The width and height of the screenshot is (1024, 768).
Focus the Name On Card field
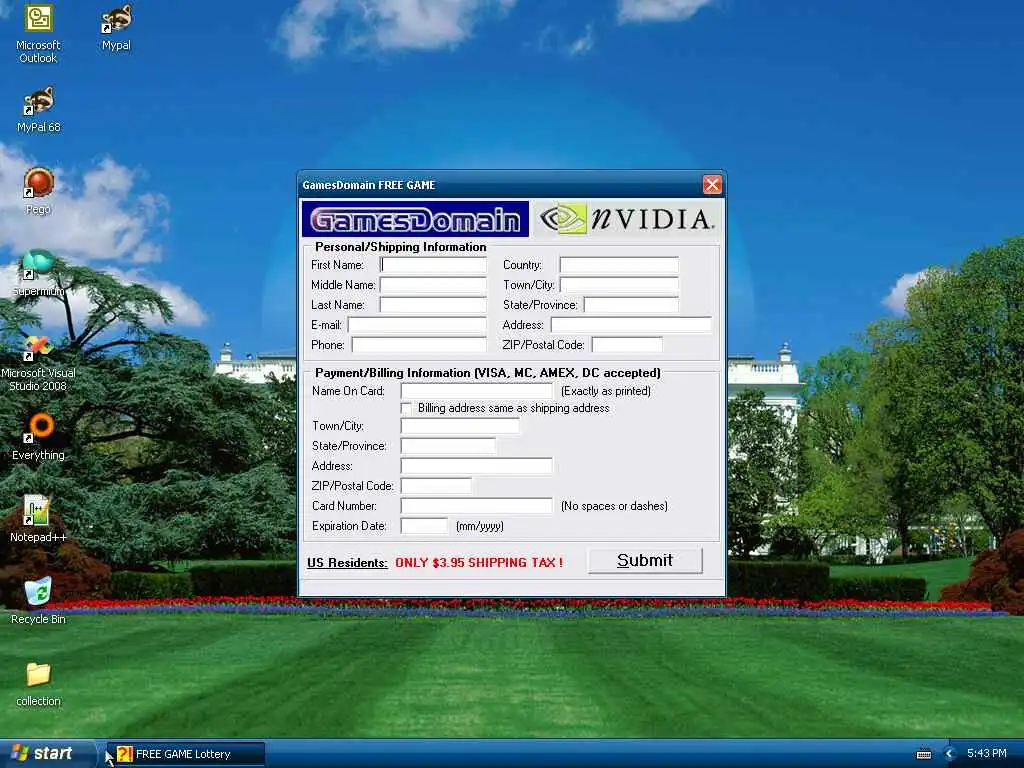pyautogui.click(x=477, y=391)
